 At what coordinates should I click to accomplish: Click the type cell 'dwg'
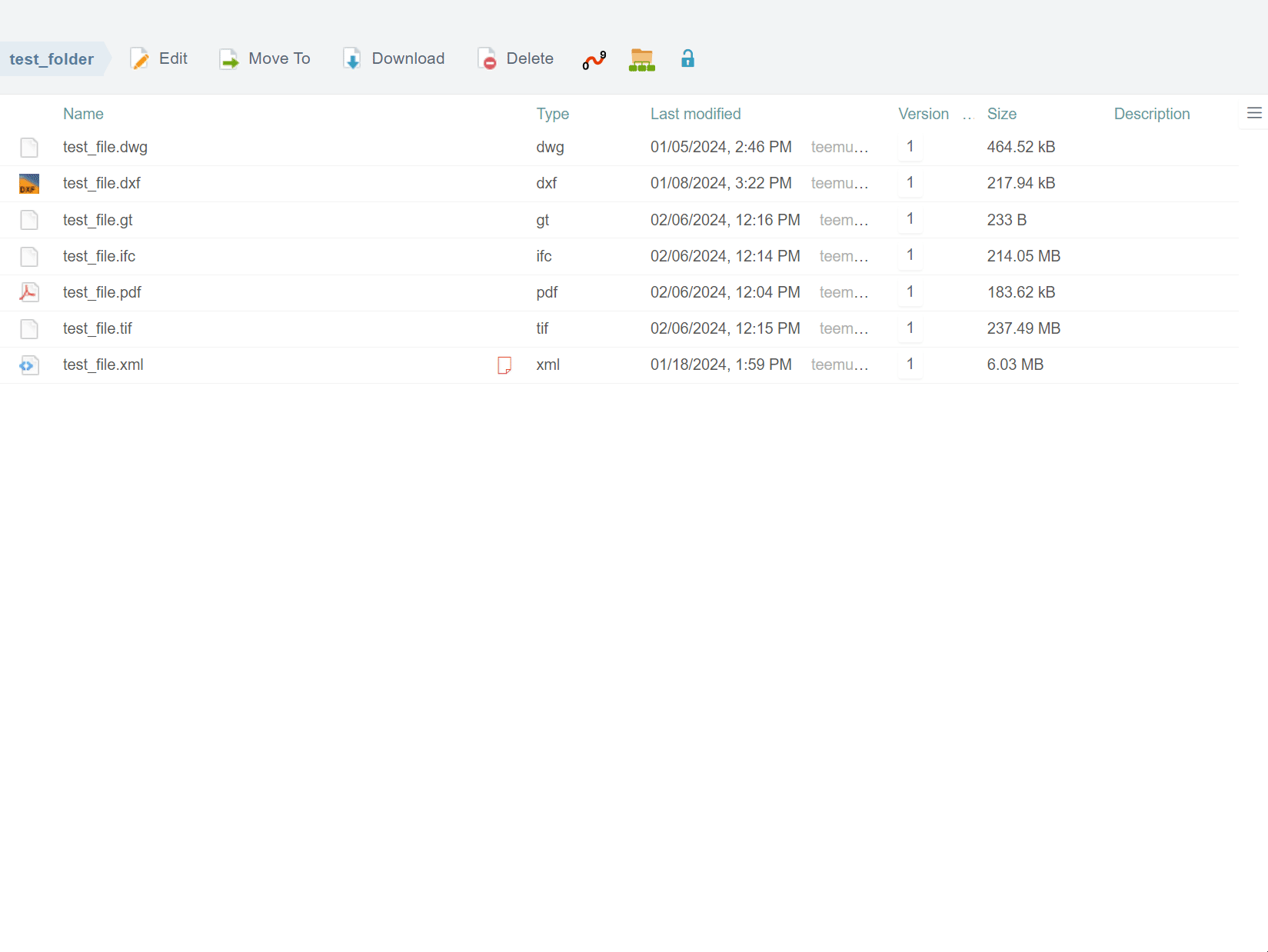(x=550, y=147)
